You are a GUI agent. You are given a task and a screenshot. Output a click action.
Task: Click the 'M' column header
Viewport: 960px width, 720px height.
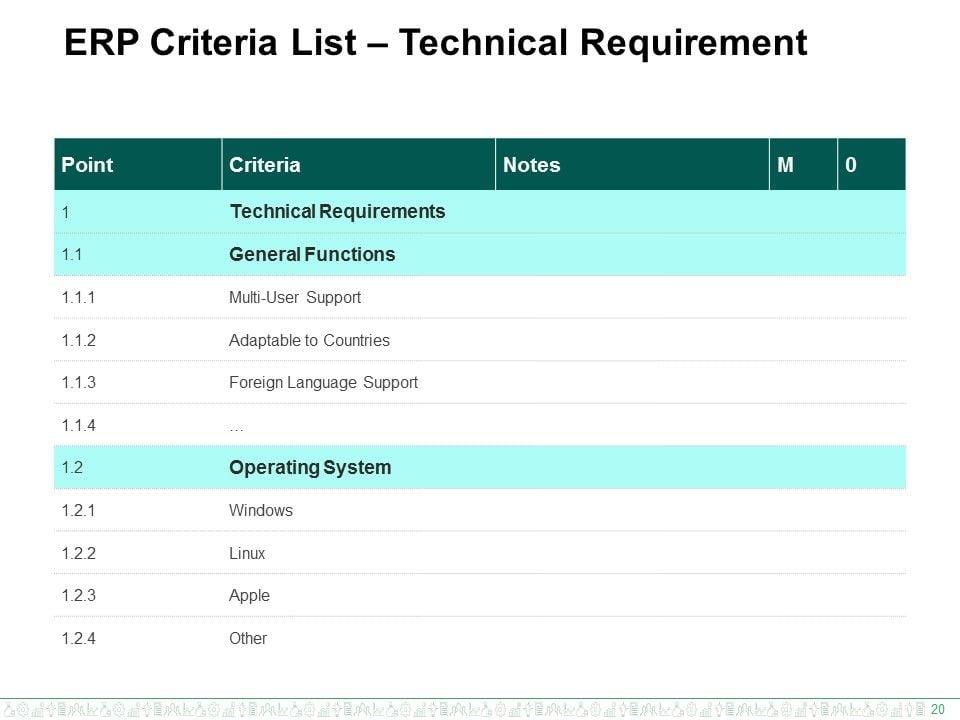(786, 165)
